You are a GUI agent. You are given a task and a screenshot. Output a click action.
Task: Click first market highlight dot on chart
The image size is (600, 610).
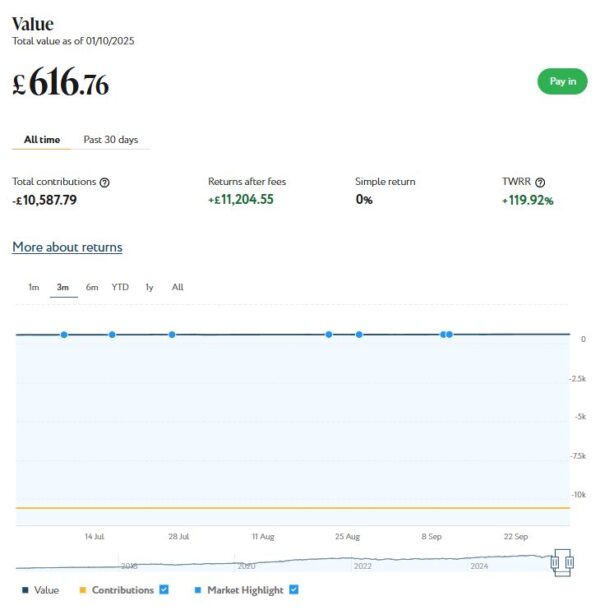click(64, 334)
